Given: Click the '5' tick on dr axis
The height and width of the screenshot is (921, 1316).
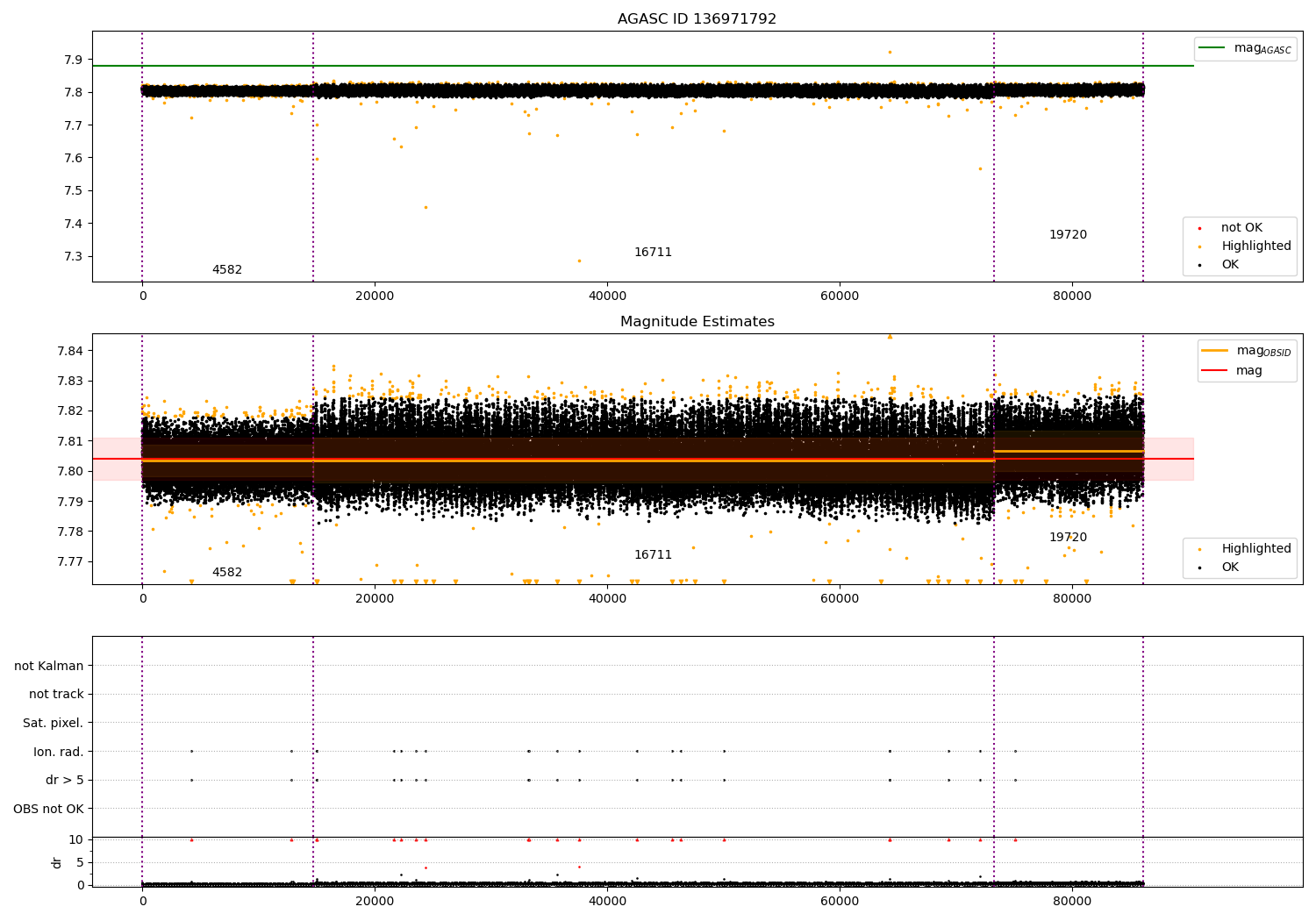Looking at the screenshot, I should [80, 862].
